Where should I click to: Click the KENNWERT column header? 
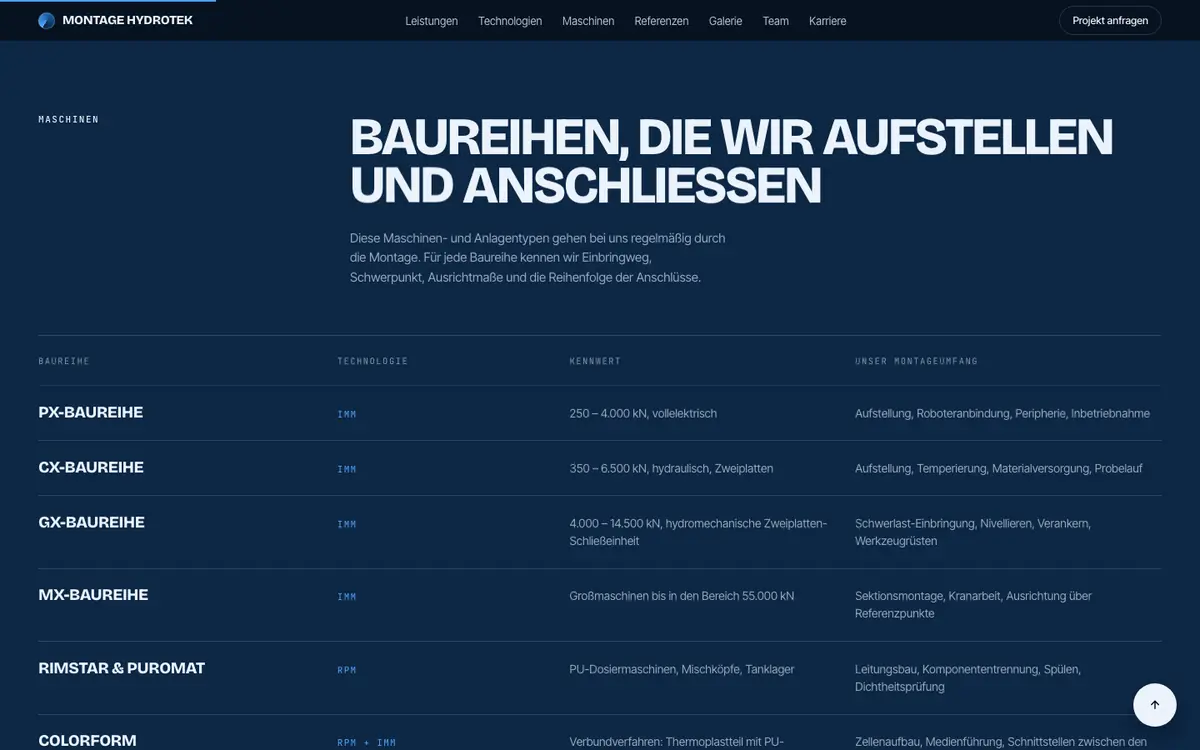pos(595,361)
